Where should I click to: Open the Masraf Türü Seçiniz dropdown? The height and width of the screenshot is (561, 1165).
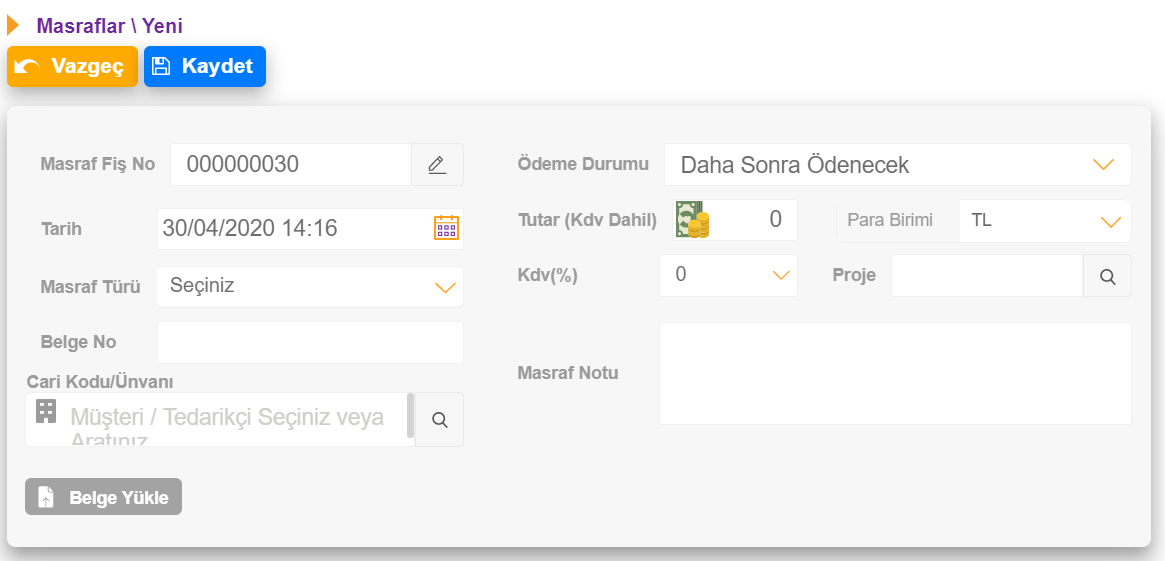tap(310, 287)
